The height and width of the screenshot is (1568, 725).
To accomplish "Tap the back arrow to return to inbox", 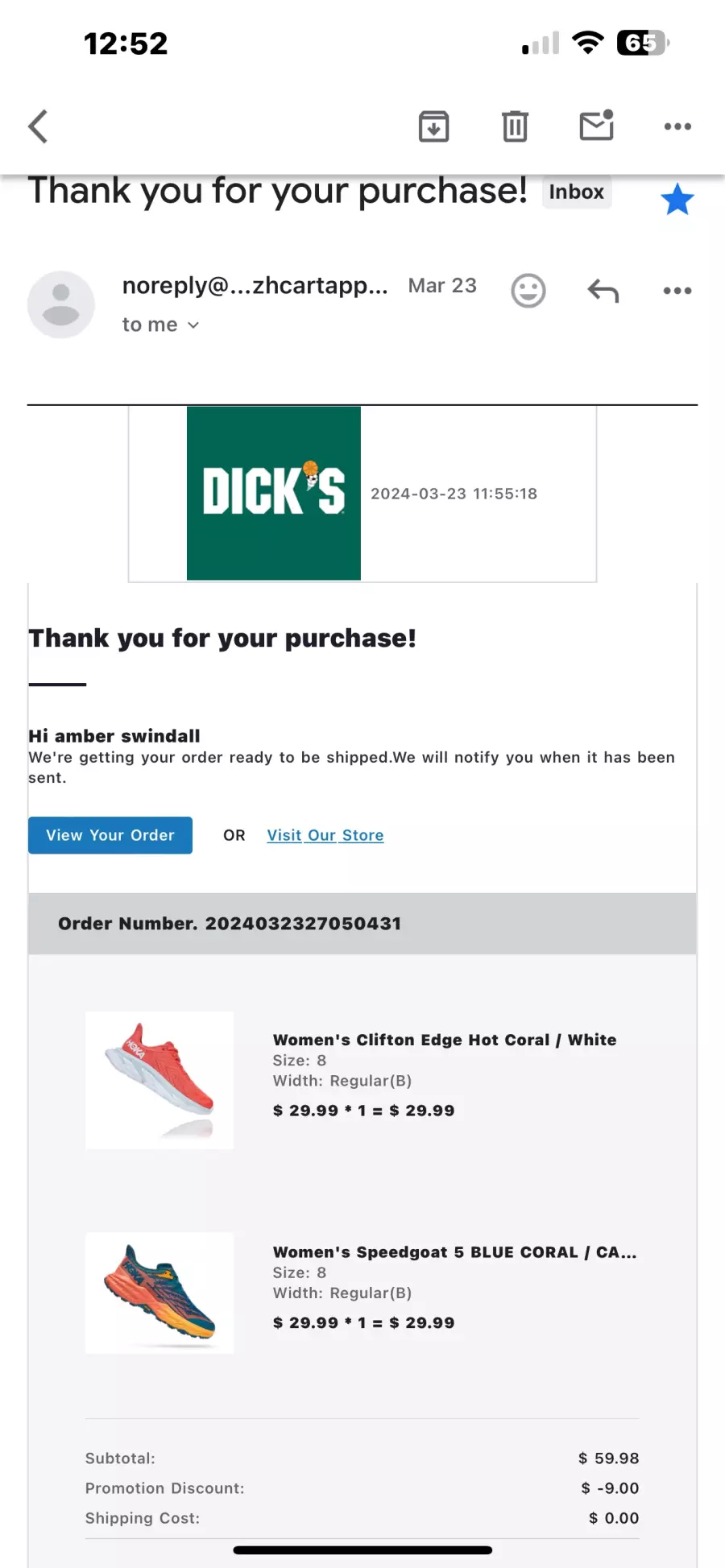I will 38,126.
